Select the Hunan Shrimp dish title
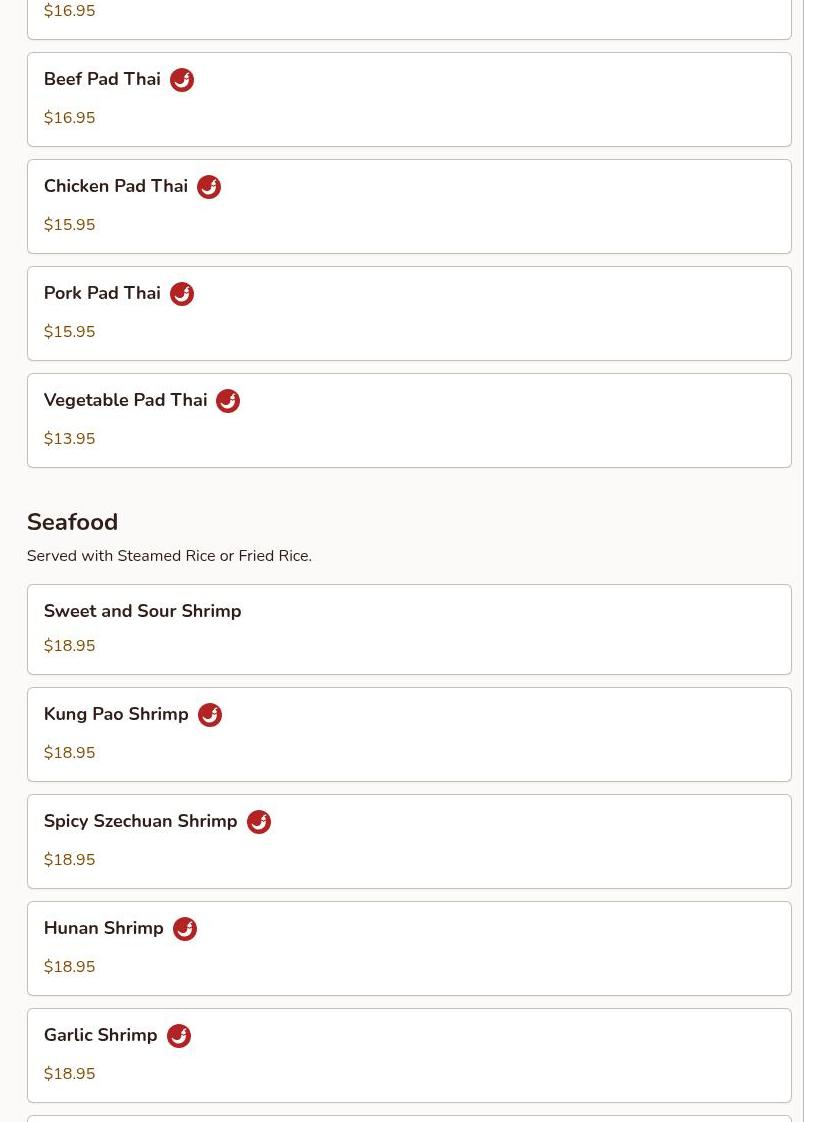Viewport: 824px width, 1122px height. (104, 928)
